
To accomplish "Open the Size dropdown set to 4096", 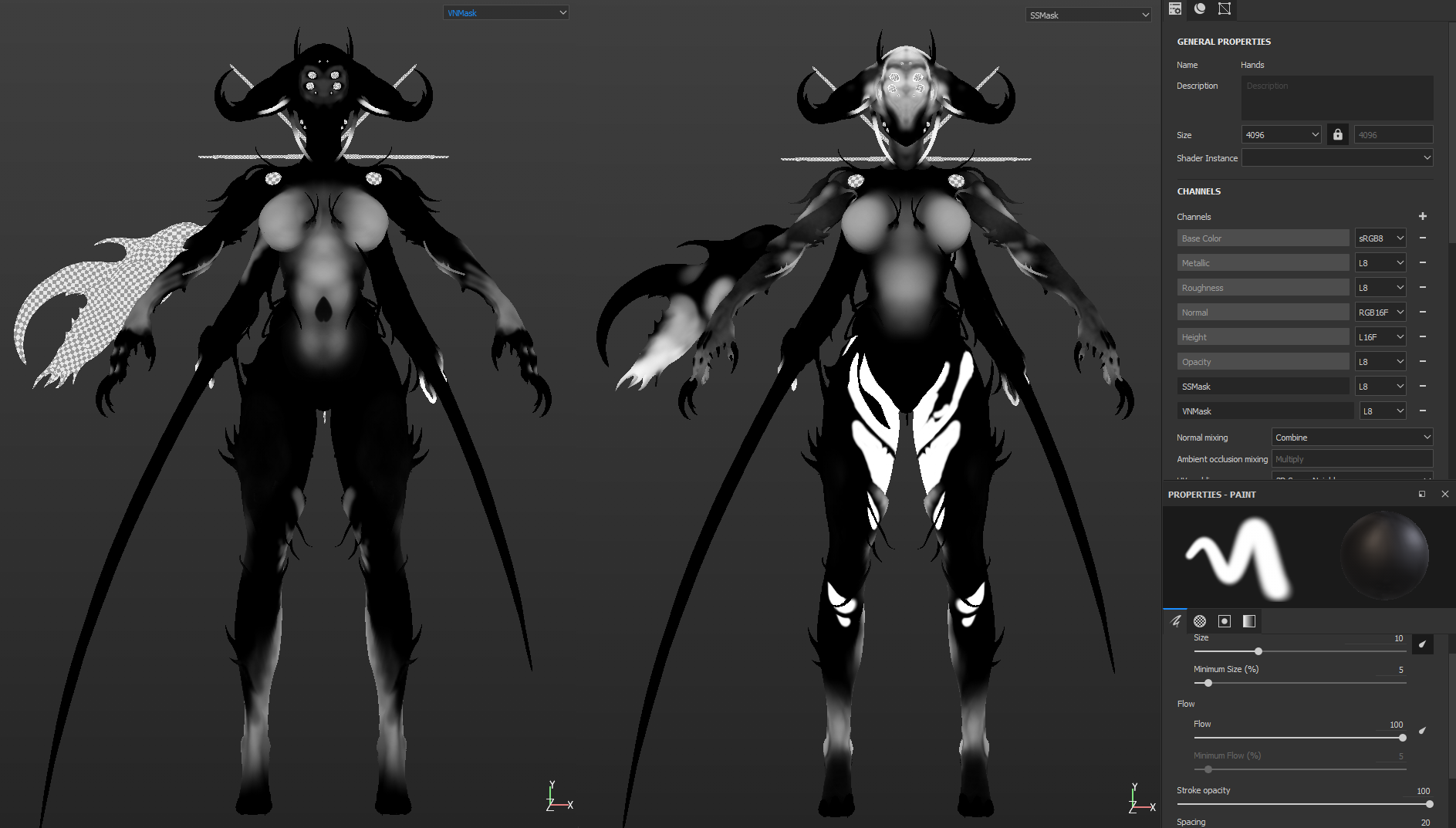I will tap(1280, 133).
